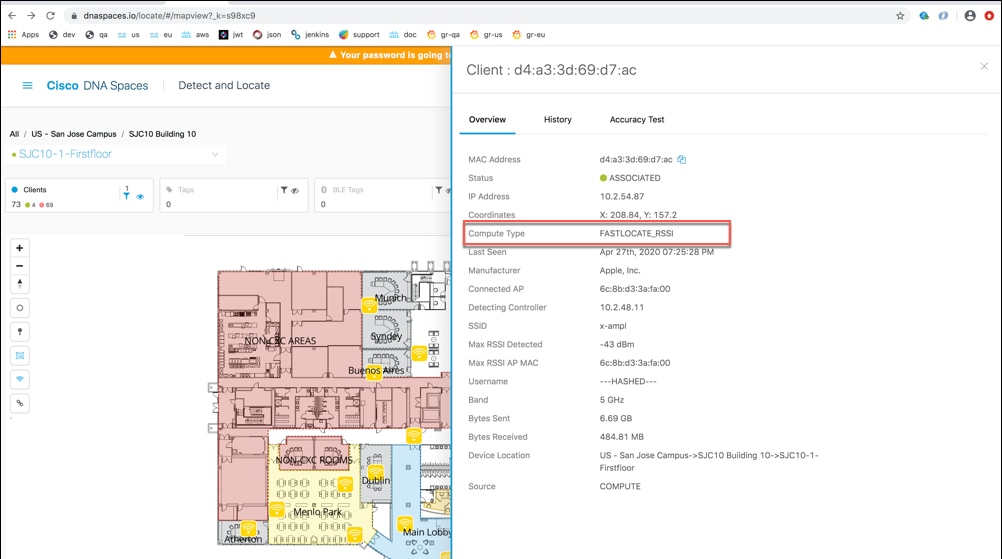Screen dimensions: 1002x559
Task: Click Connected AP value 6c:8b:d3:3a:fa:00
Action: tap(635, 289)
